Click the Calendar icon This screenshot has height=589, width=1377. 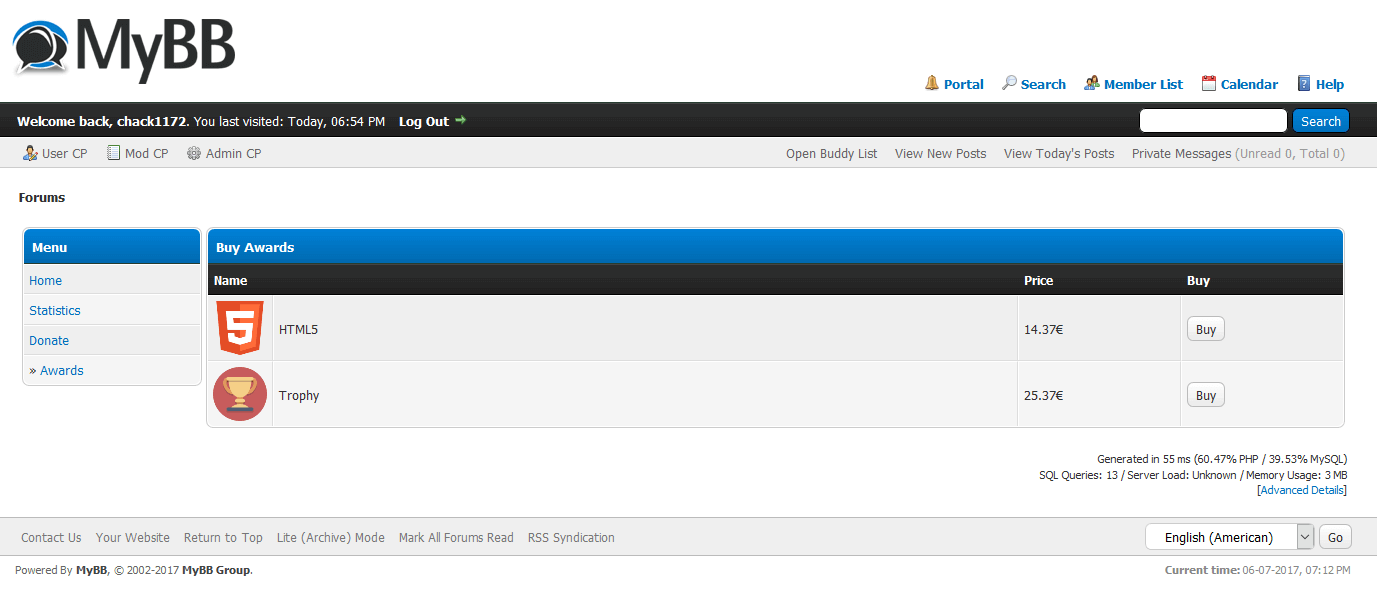point(1209,83)
